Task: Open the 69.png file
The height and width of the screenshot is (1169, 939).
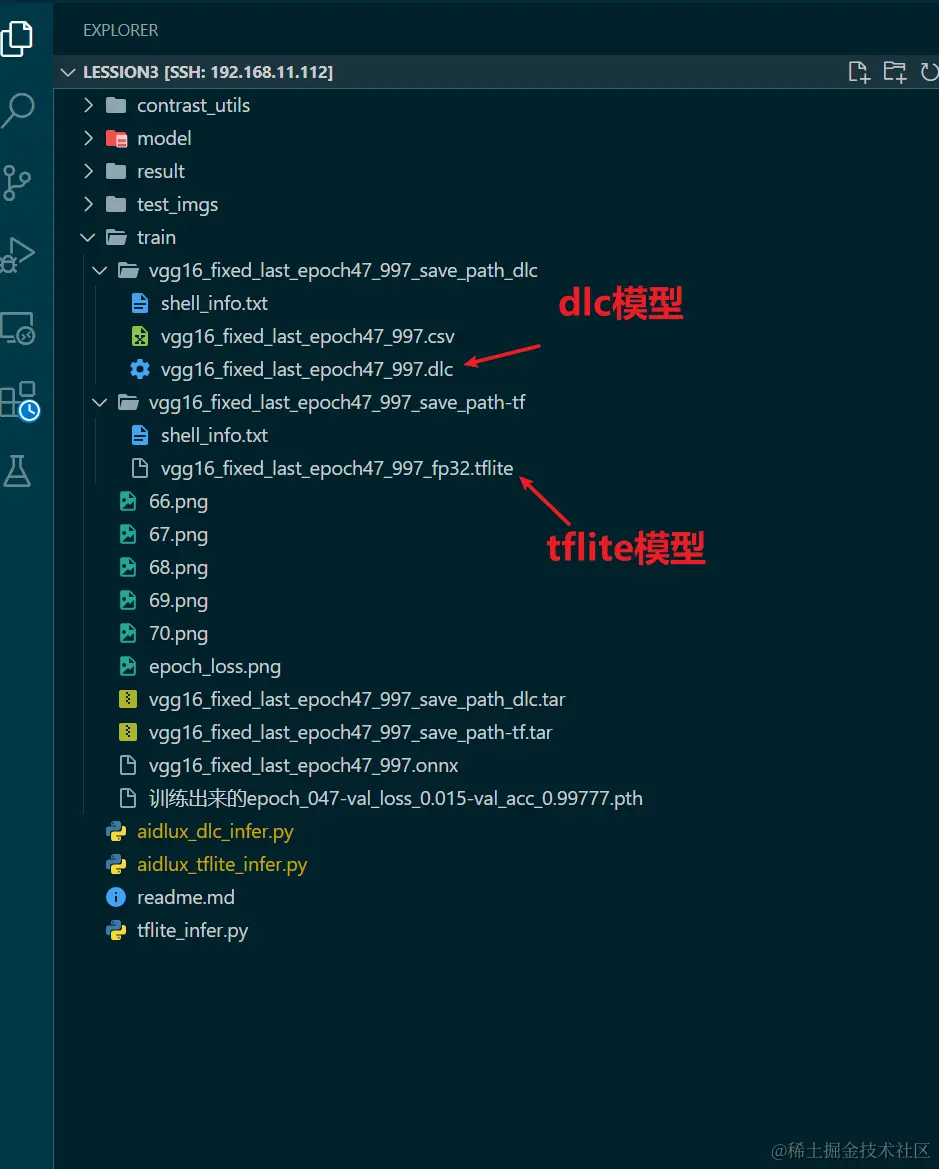Action: (x=178, y=601)
